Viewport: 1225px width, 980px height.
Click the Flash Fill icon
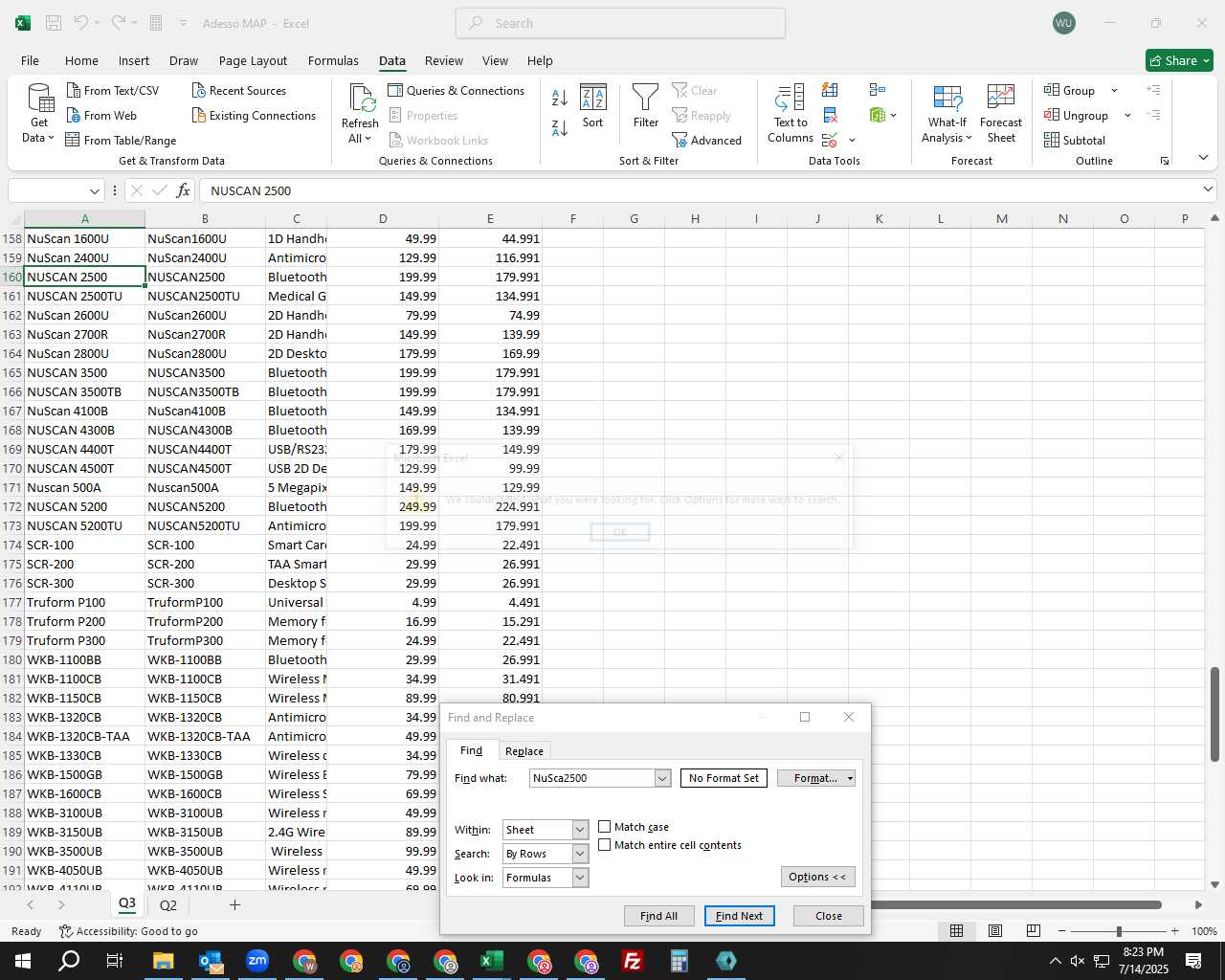(x=831, y=90)
